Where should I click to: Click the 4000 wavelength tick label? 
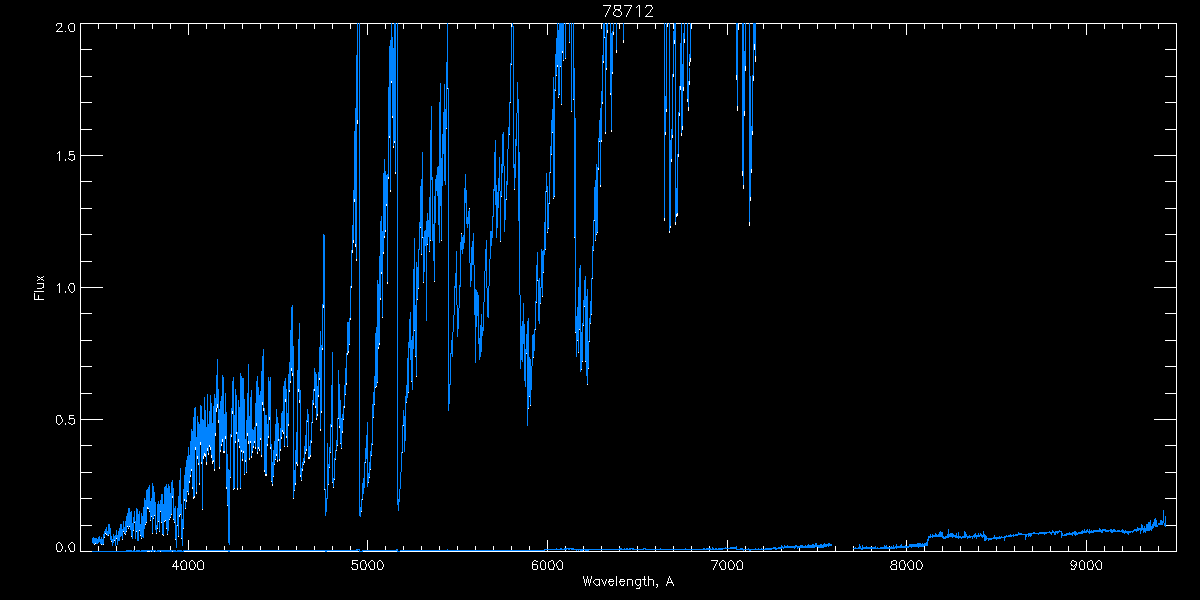click(188, 565)
